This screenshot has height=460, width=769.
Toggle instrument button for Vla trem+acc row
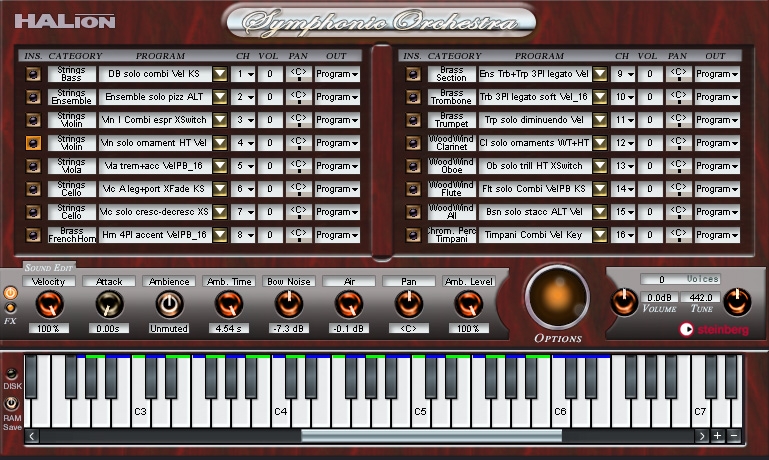click(33, 166)
